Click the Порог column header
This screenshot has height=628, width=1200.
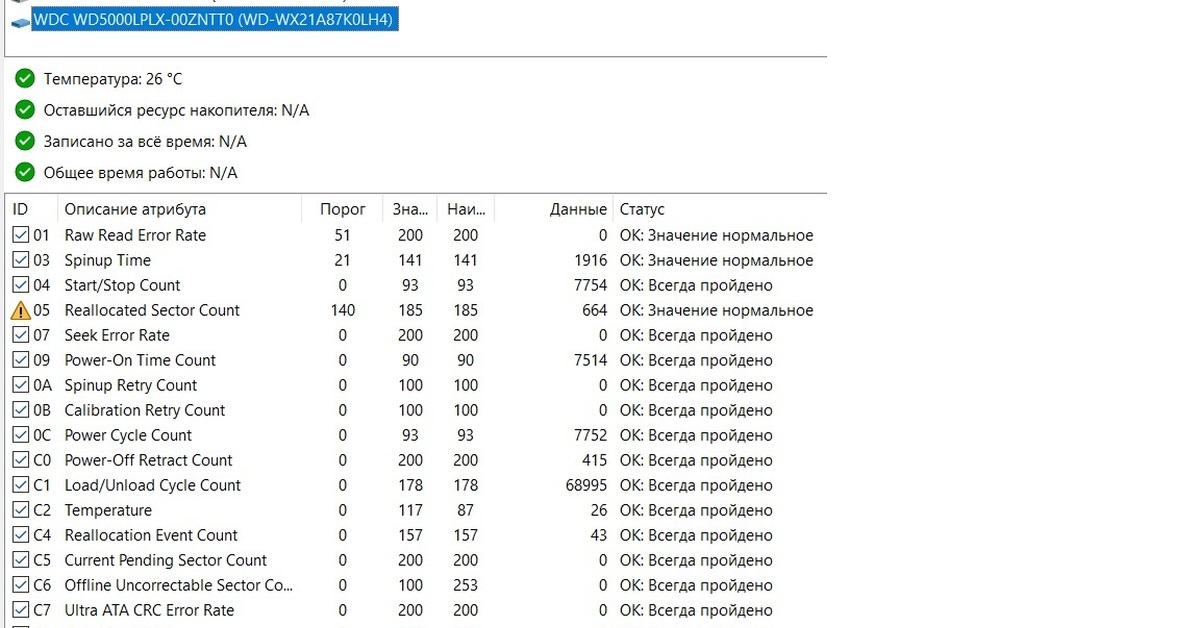coord(342,209)
